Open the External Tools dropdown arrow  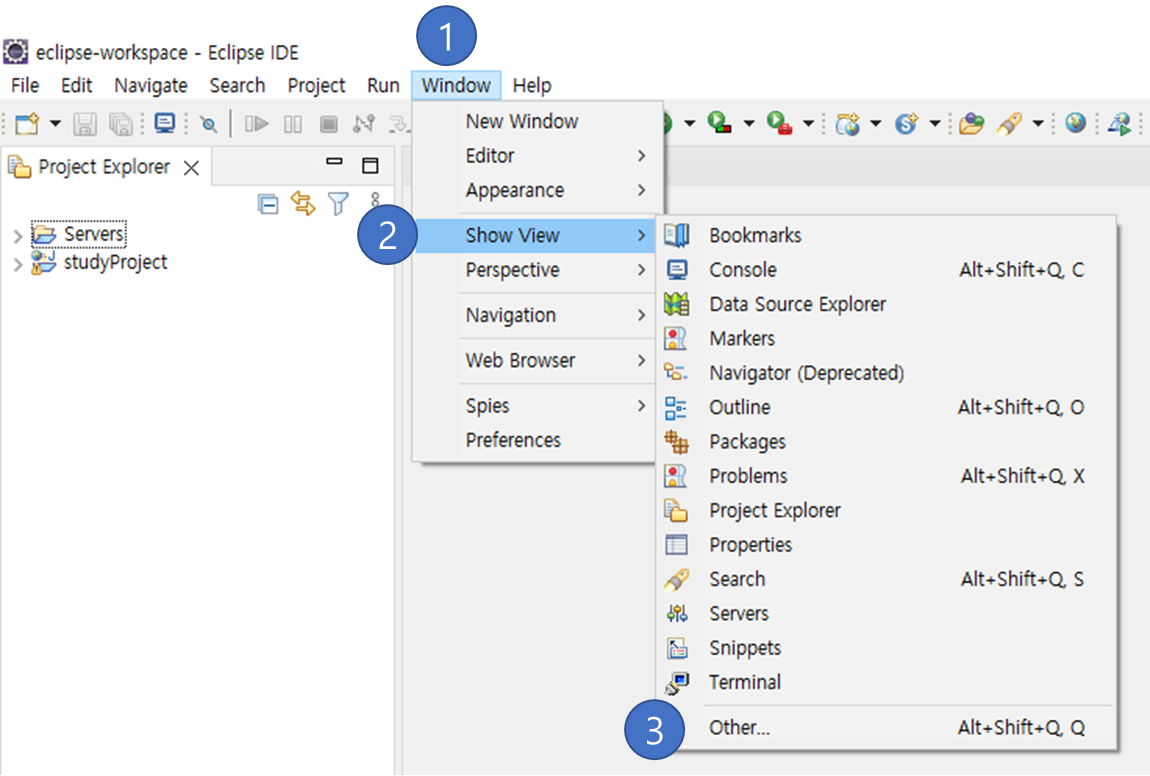pos(808,123)
